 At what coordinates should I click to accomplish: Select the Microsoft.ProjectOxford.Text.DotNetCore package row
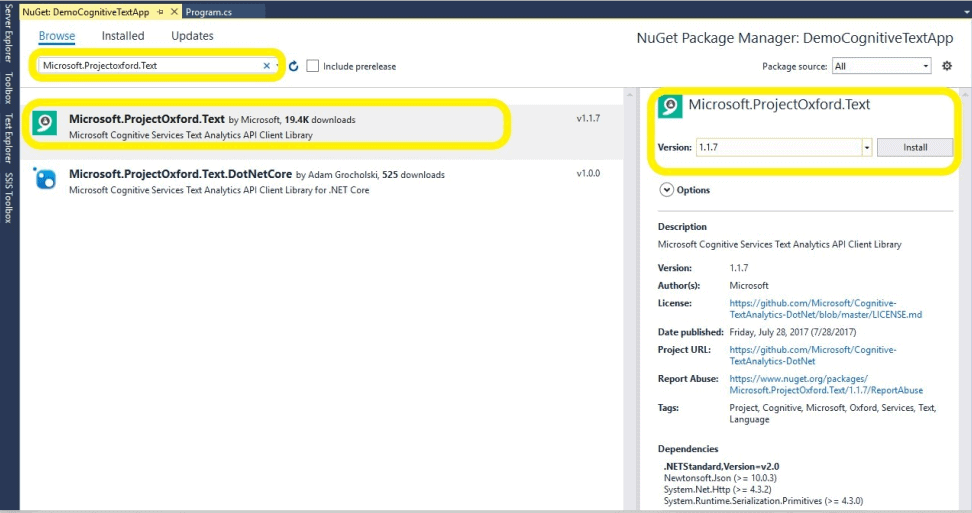[322, 182]
